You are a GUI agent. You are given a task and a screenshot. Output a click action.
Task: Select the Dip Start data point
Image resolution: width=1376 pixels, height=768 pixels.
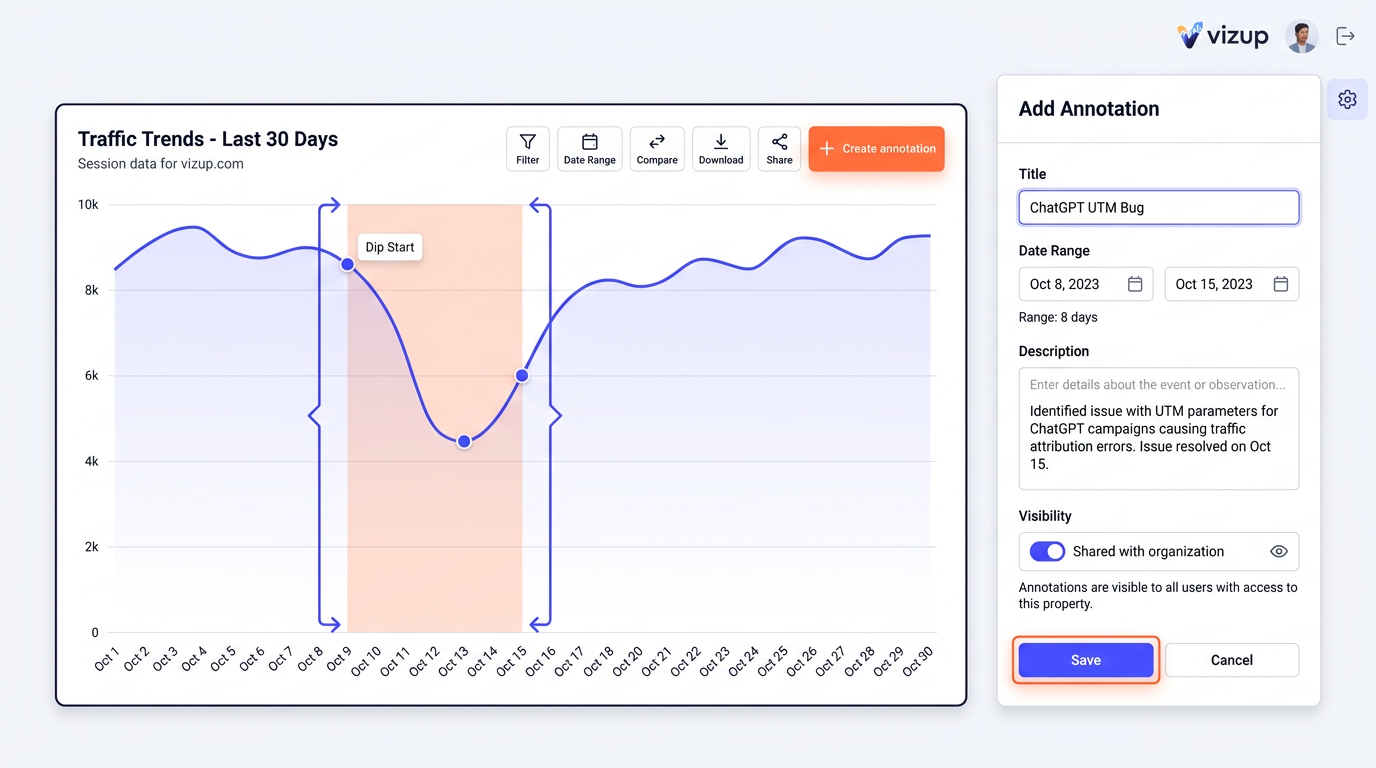(347, 264)
